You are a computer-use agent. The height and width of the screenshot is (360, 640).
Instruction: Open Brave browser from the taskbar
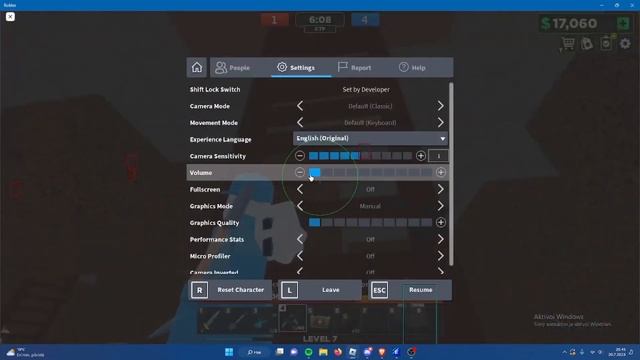tap(382, 352)
